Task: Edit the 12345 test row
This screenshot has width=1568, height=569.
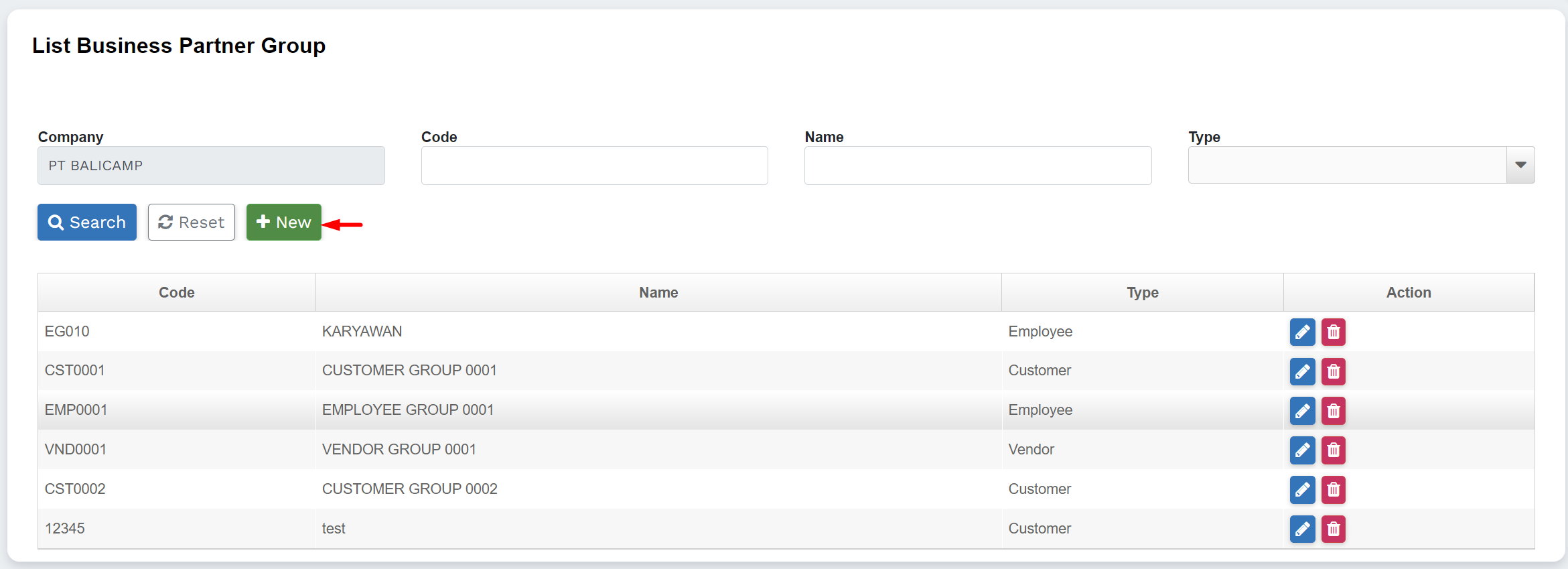Action: [1302, 529]
